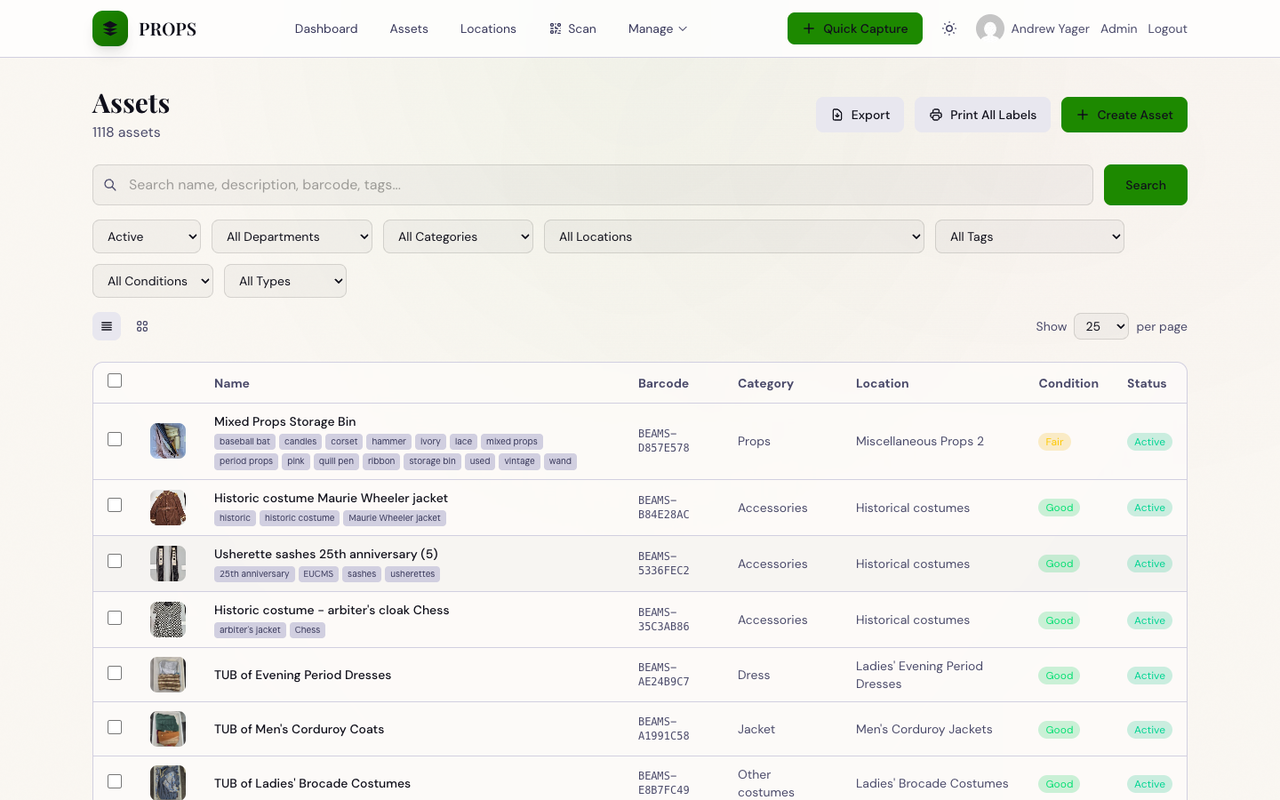Check the Usherette sashes row box
This screenshot has width=1280, height=800.
115,561
